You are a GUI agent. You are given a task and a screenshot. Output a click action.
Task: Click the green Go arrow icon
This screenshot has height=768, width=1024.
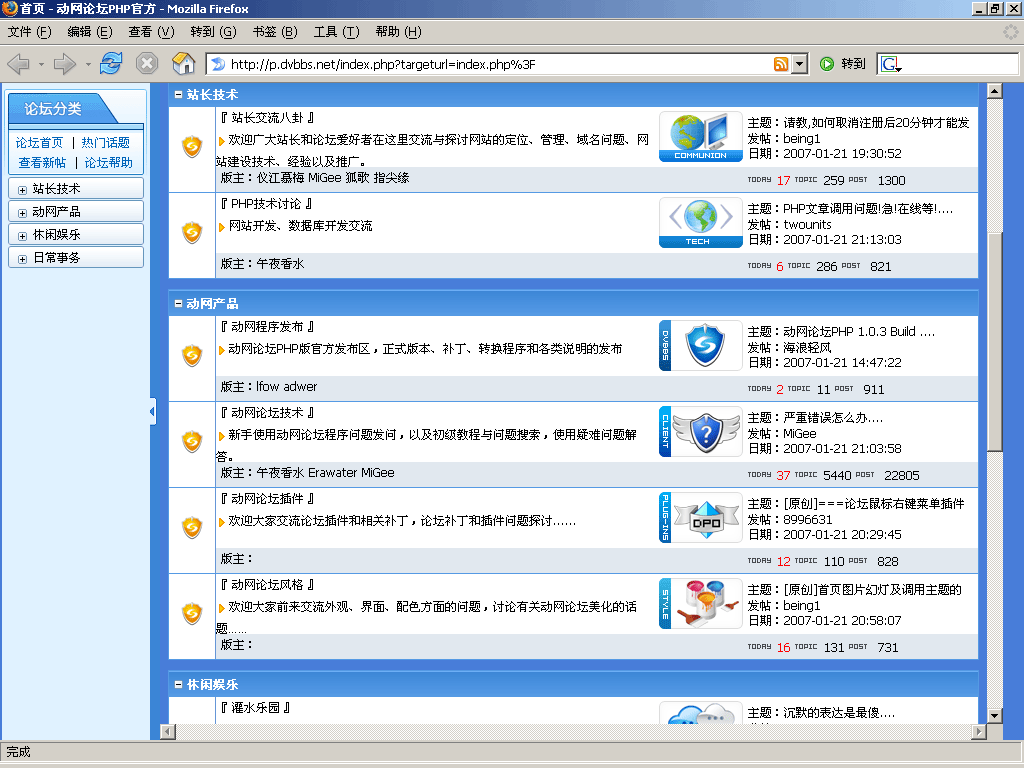(x=827, y=64)
